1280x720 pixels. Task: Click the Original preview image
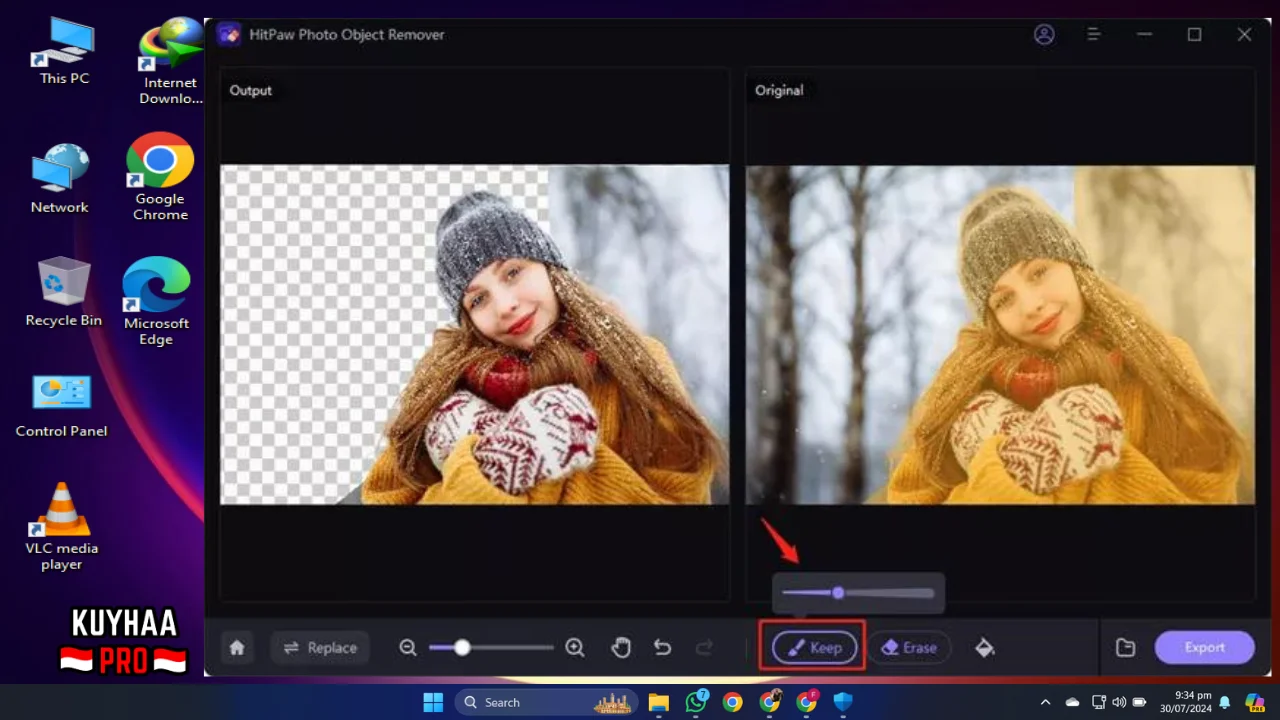1000,334
